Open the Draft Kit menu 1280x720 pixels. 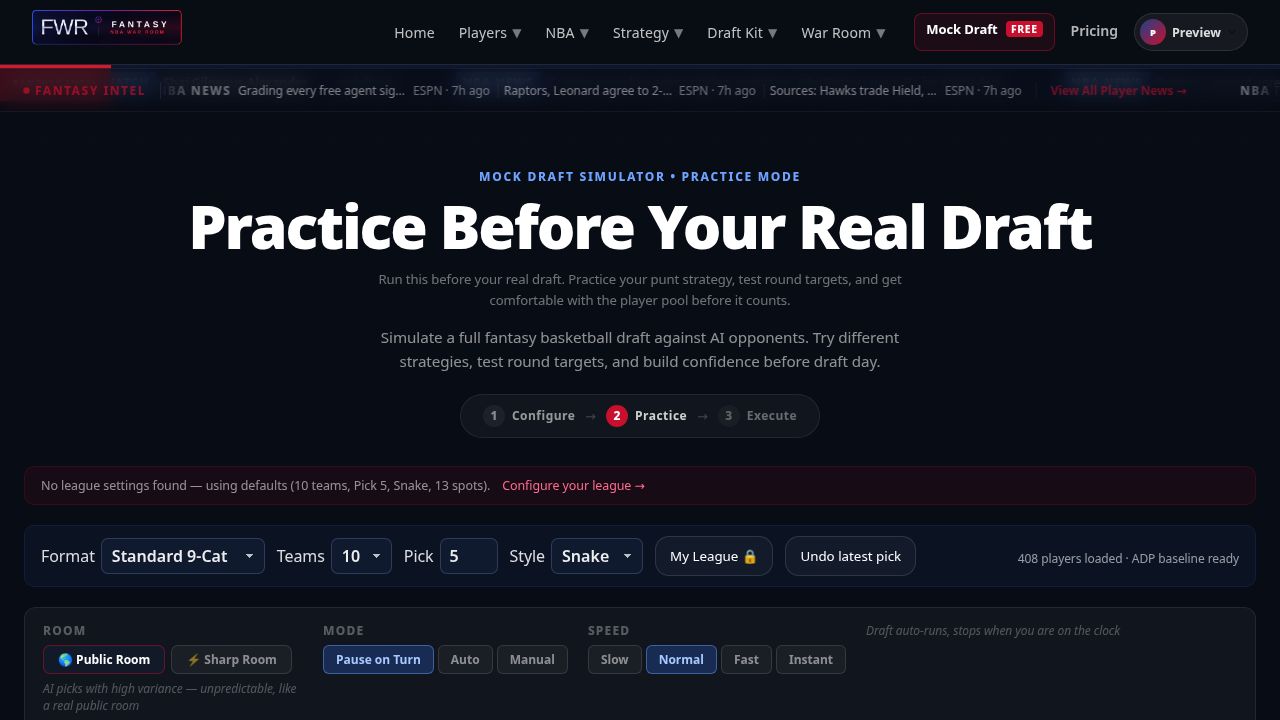click(x=742, y=33)
